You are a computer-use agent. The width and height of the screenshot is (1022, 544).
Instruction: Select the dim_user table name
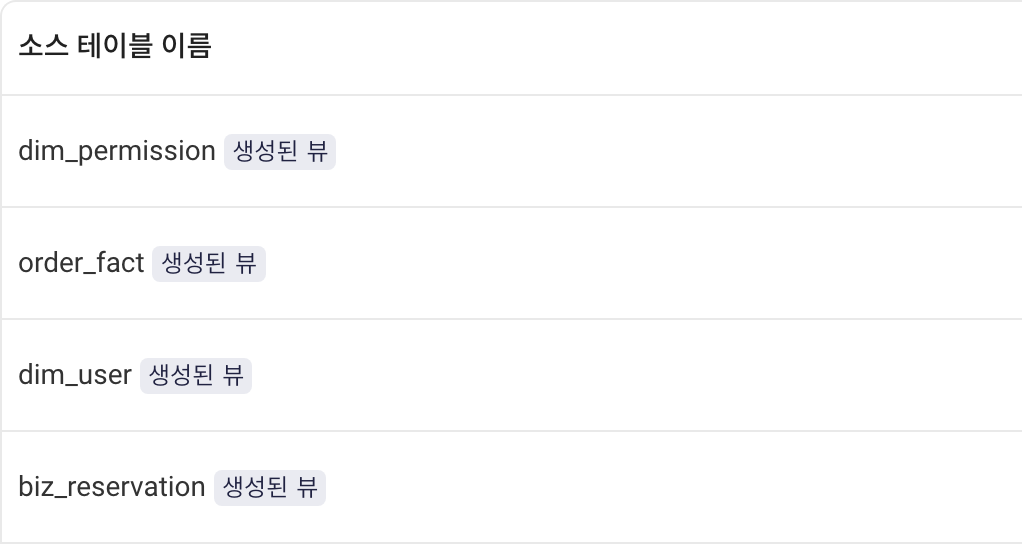(75, 375)
